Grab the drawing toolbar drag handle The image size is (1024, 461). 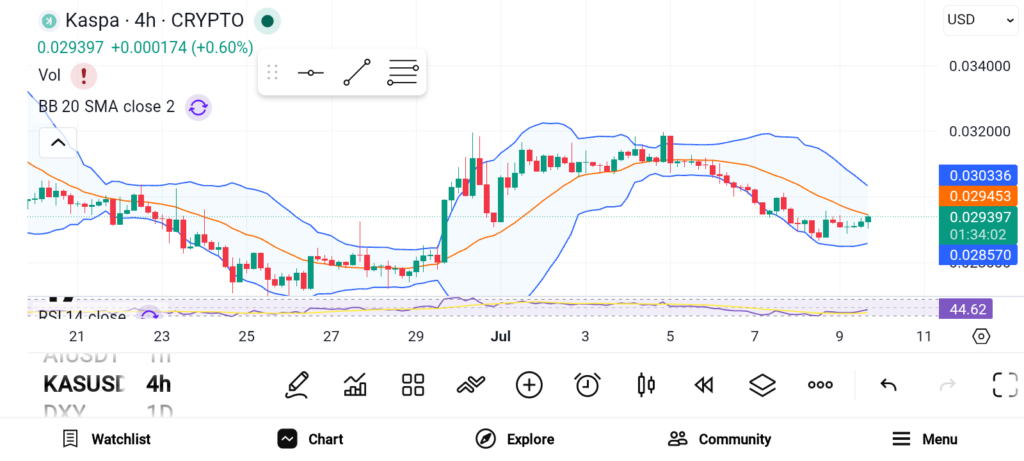pyautogui.click(x=272, y=72)
